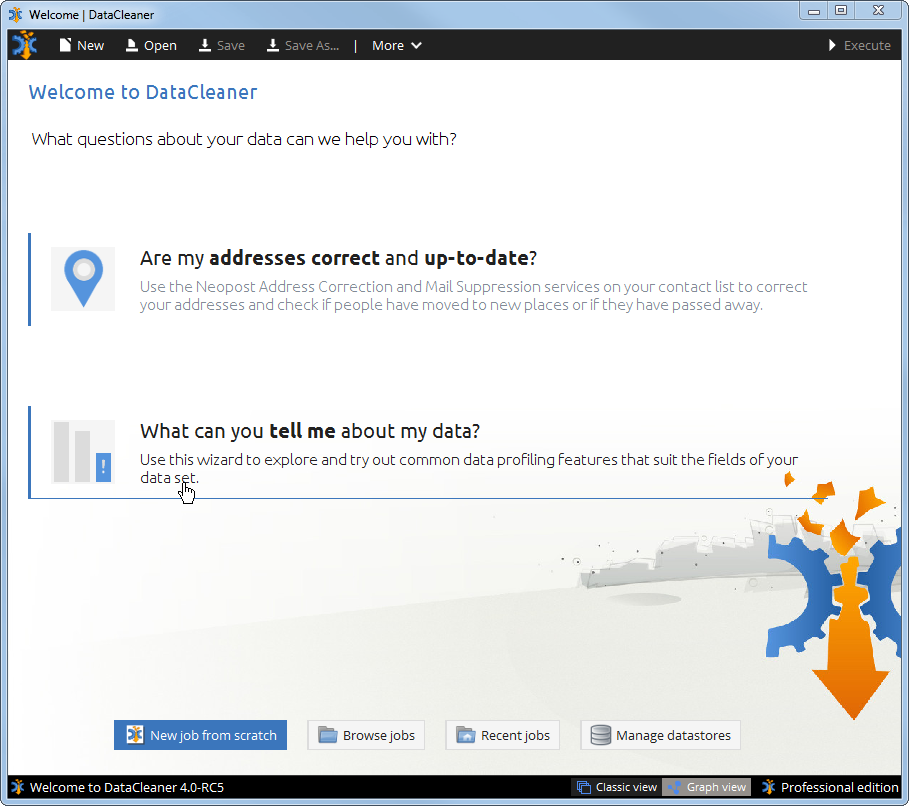909x806 pixels.
Task: Minimize the DataCleaner window
Action: tap(814, 10)
